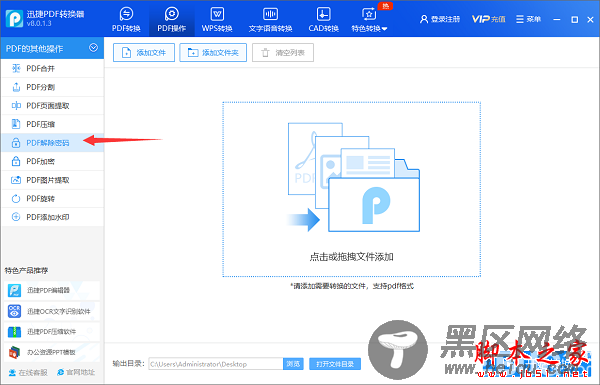Viewport: 600px width, 385px height.
Task: Maximize the converter window
Action: tap(574, 19)
